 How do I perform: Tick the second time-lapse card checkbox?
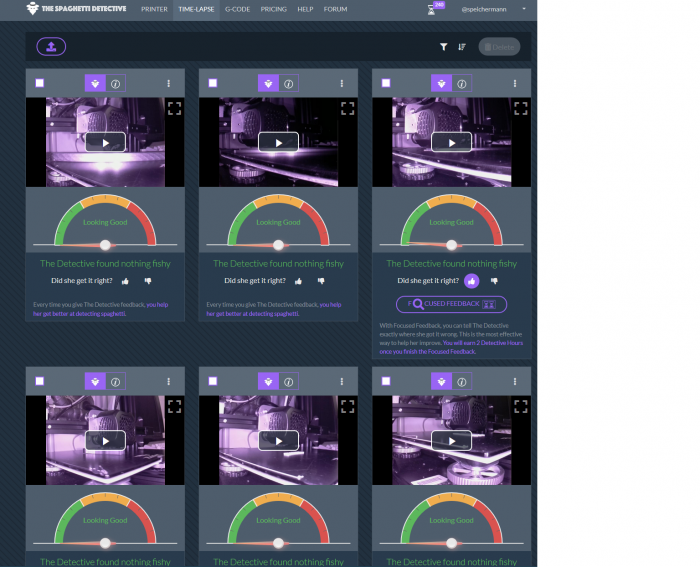click(x=213, y=83)
